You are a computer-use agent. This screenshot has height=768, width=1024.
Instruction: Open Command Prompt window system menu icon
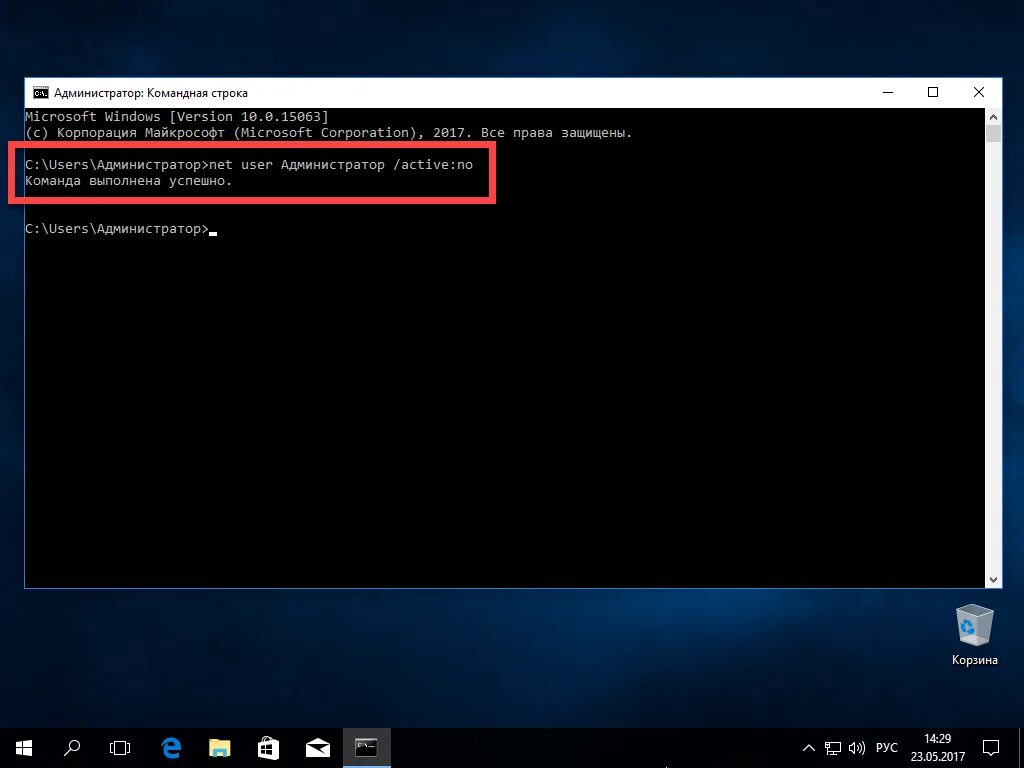click(x=40, y=93)
